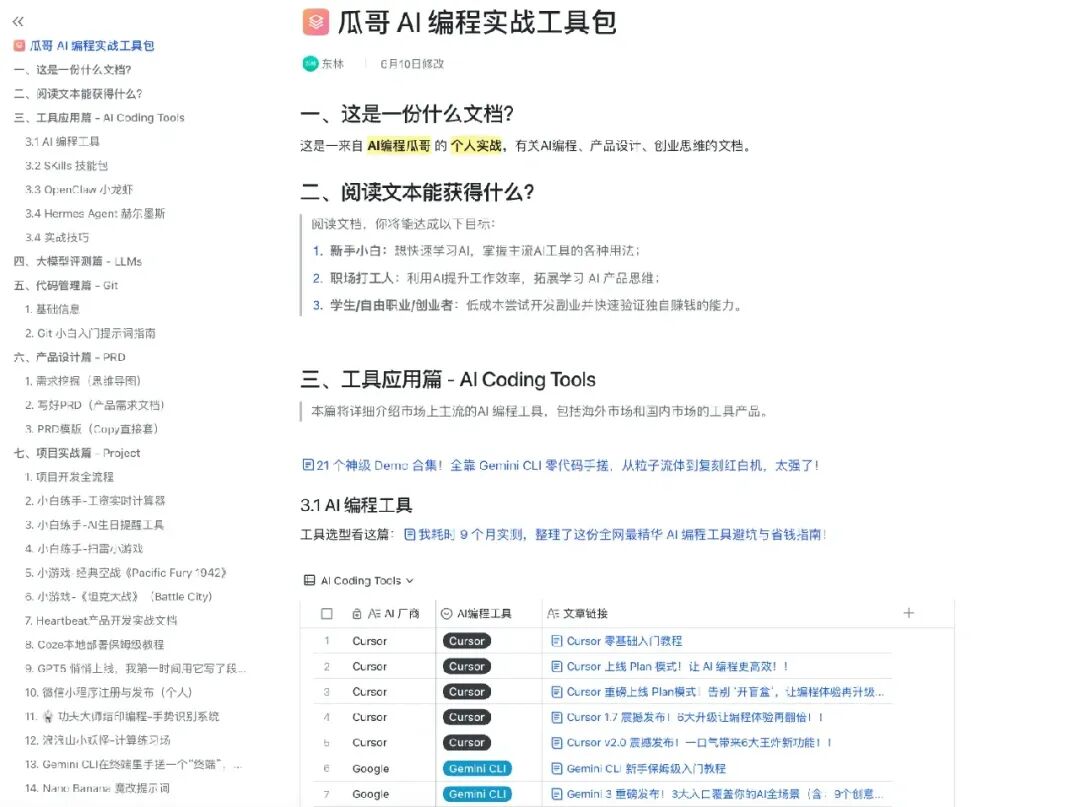This screenshot has height=807, width=1080.
Task: Click the Google cell in row 6
Action: coord(371,768)
